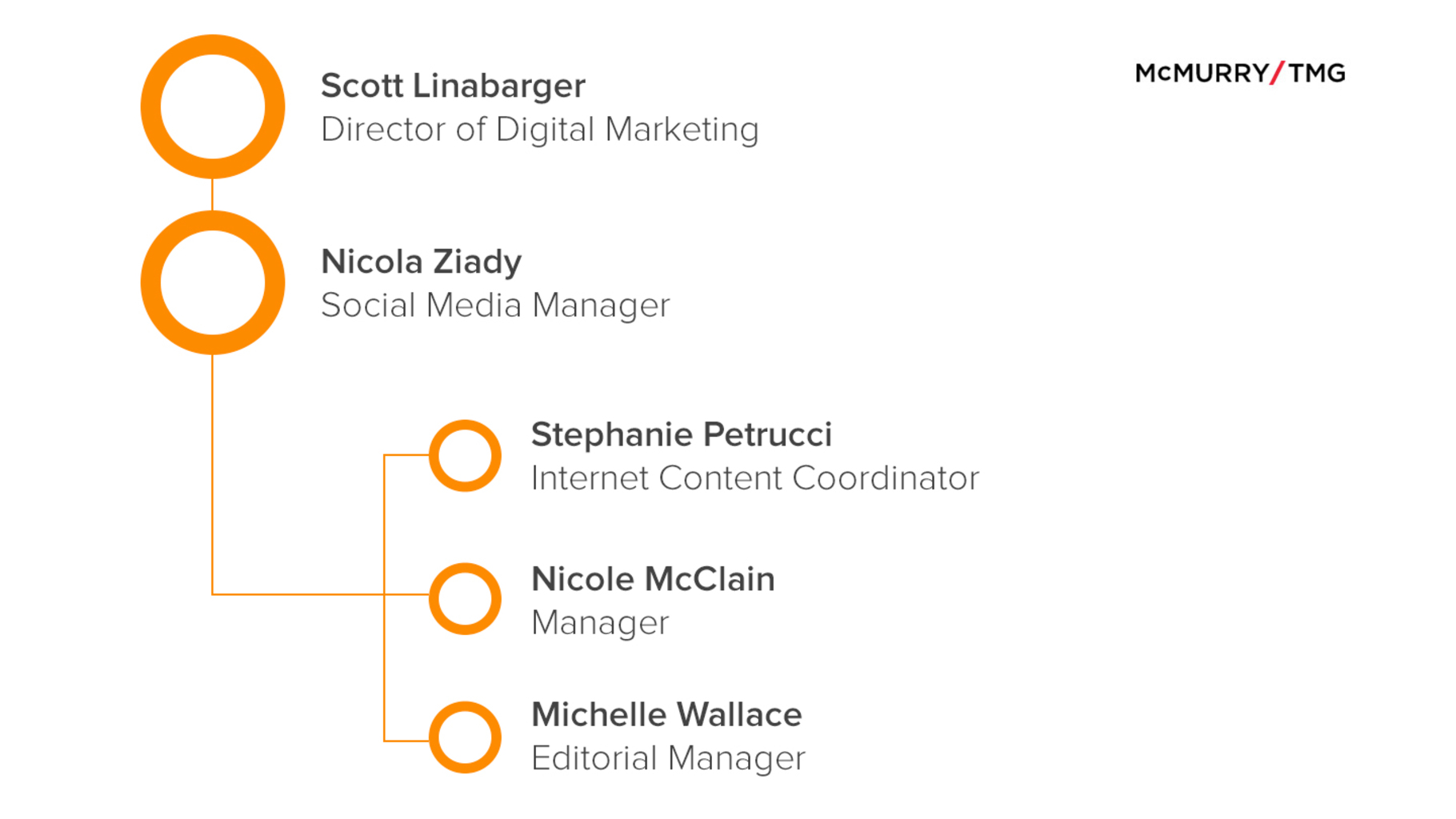Click the Social Media Manager title

(x=495, y=306)
